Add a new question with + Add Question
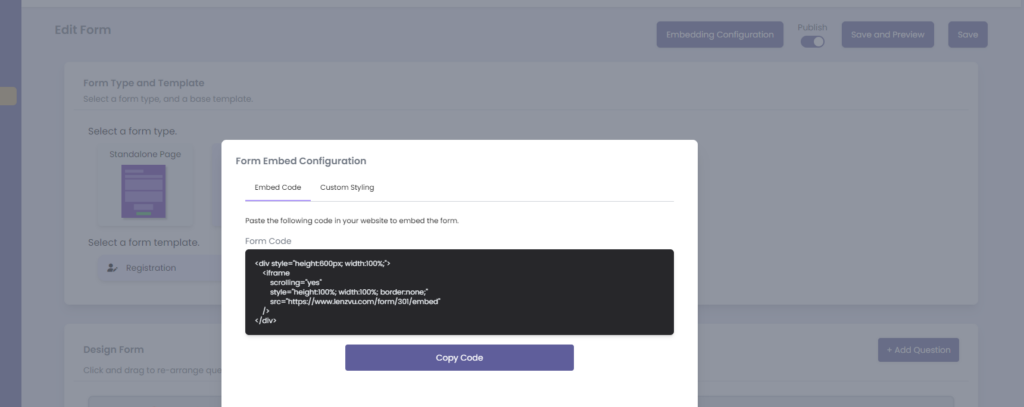Image resolution: width=1024 pixels, height=407 pixels. click(918, 350)
